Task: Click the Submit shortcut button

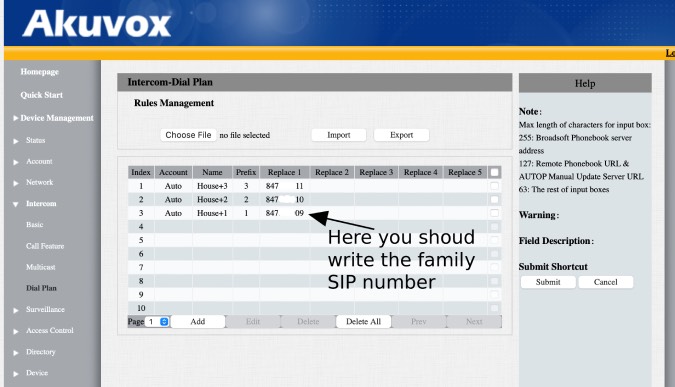Action: coord(548,282)
